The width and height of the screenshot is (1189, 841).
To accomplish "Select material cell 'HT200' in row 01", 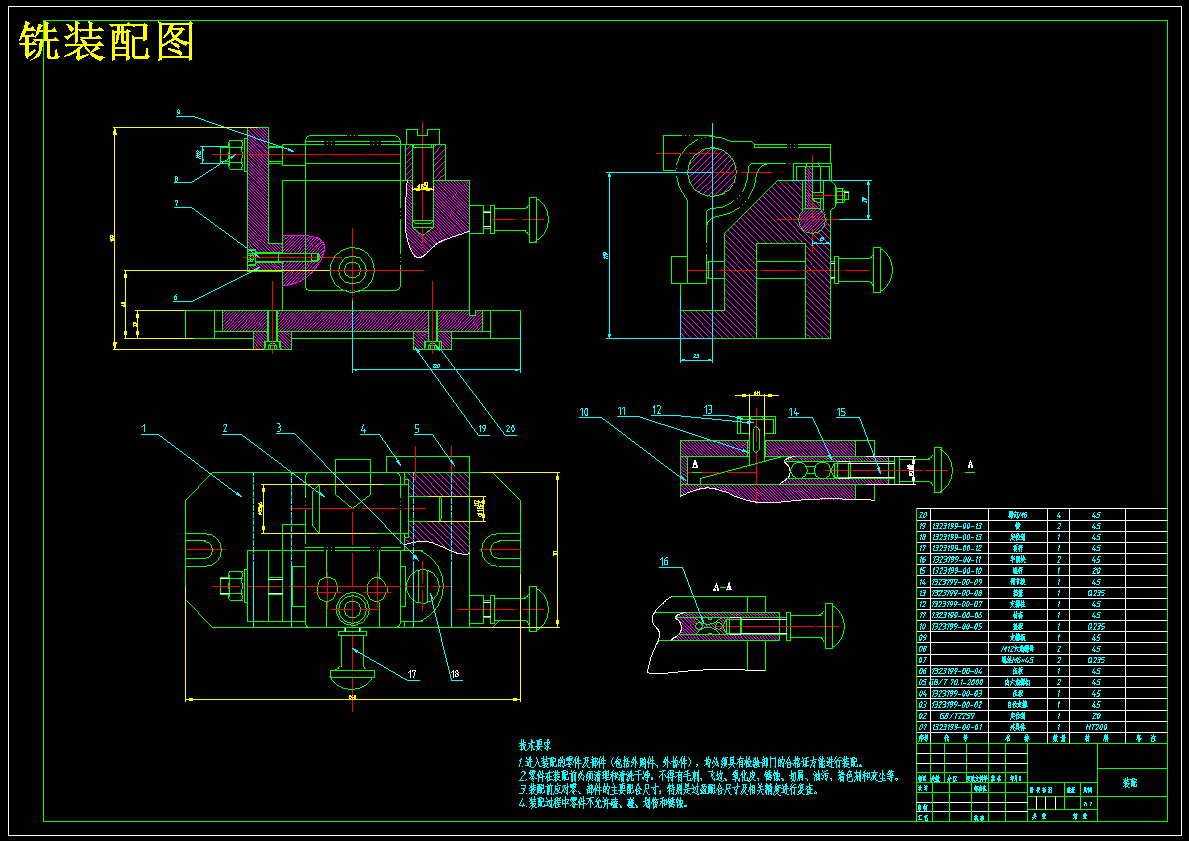I will [1096, 726].
